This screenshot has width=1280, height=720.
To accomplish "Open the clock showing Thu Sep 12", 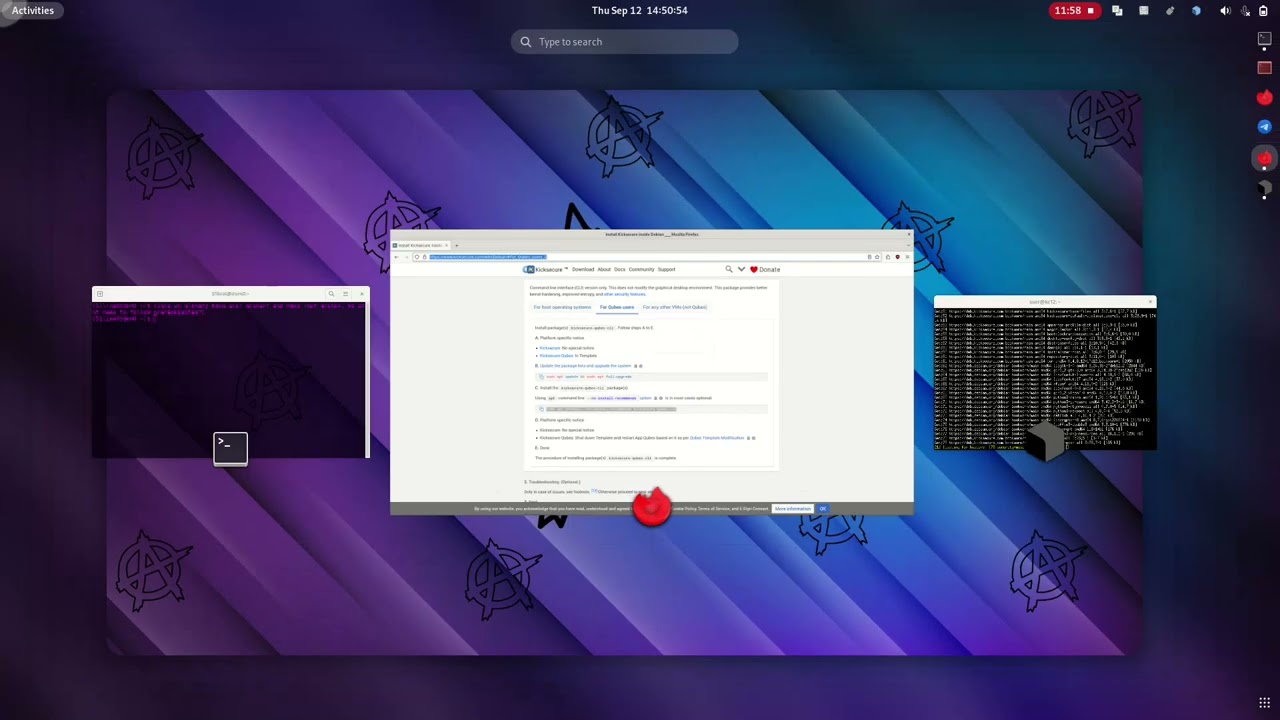I will (640, 10).
